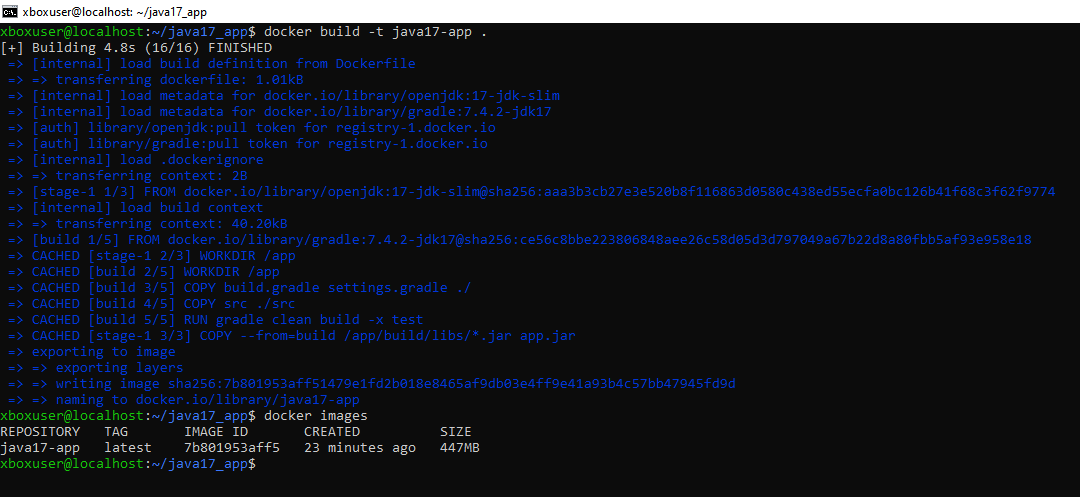This screenshot has height=497, width=1080.
Task: Click the 'Building 4.8s (16/16) FINISHED' line
Action: [x=150, y=48]
